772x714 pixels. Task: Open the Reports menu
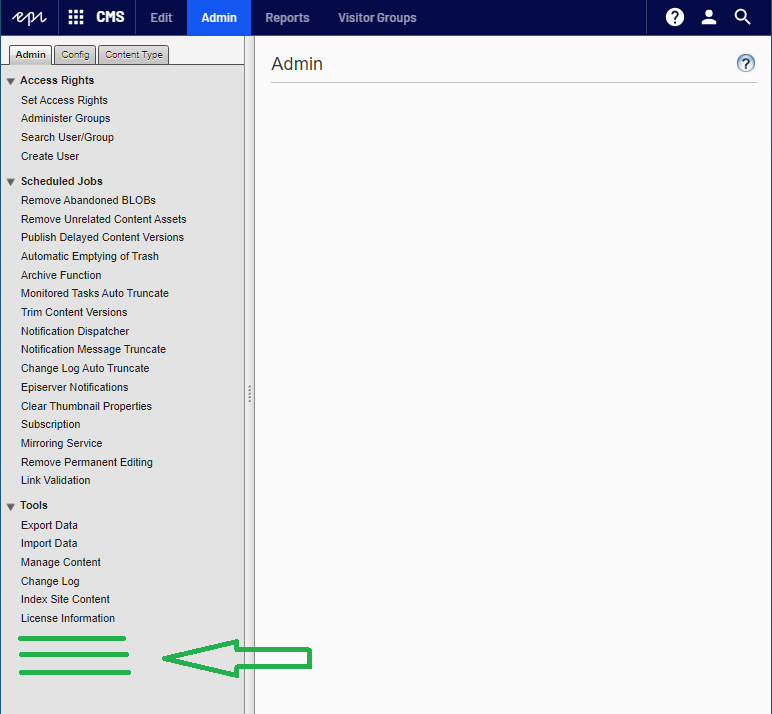click(287, 17)
